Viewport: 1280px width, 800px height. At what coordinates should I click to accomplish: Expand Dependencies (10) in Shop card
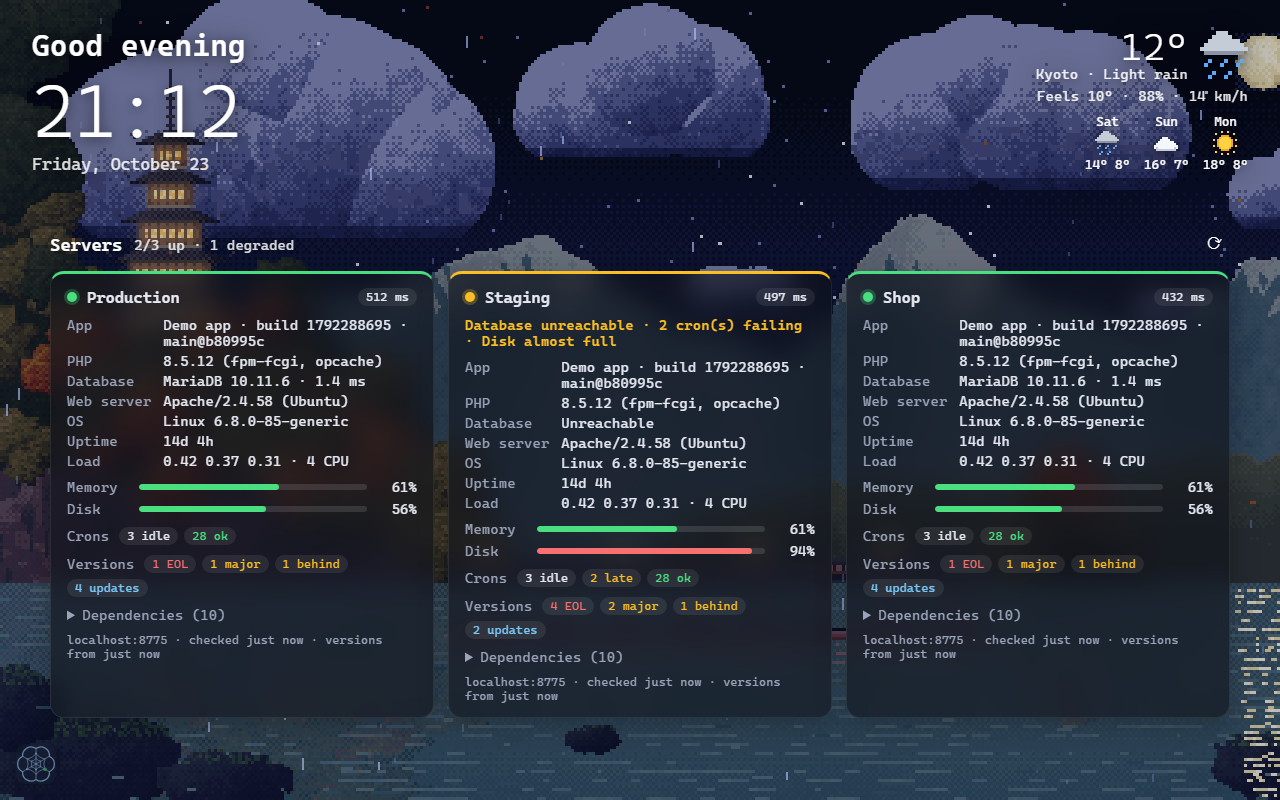tap(942, 615)
